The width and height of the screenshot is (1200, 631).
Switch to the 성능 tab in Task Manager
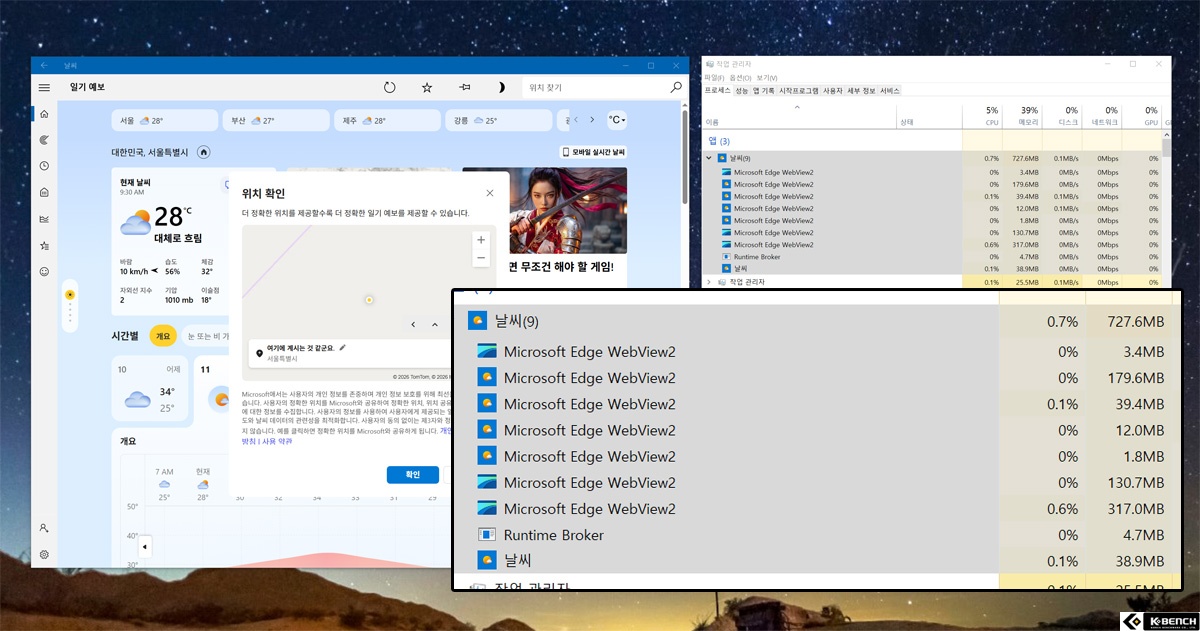click(x=741, y=90)
